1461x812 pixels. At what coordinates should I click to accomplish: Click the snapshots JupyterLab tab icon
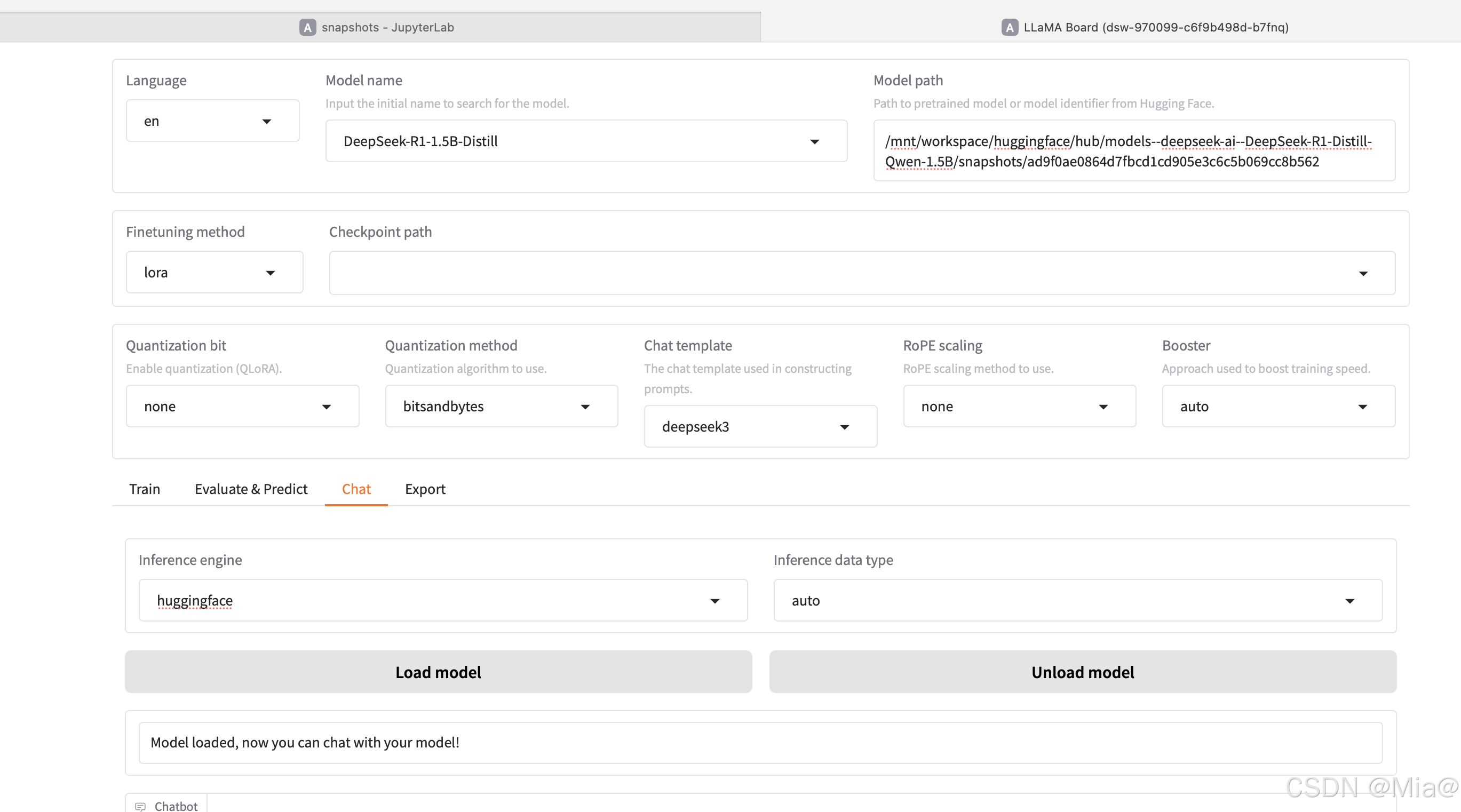[x=307, y=27]
